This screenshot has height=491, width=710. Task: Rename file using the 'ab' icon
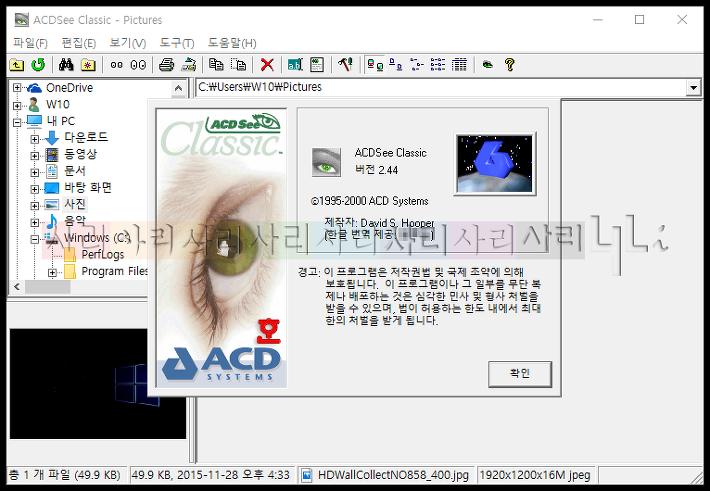click(295, 65)
